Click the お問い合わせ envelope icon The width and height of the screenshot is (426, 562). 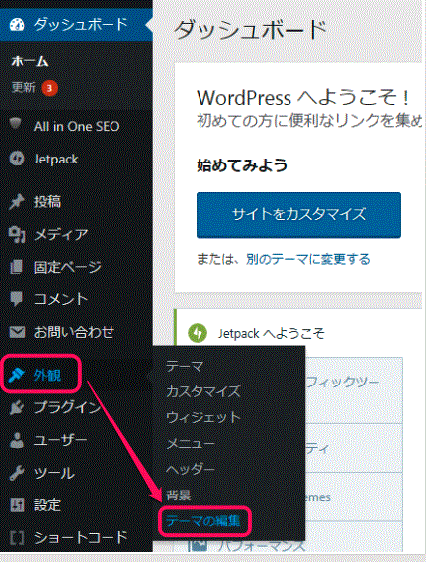(x=17, y=332)
